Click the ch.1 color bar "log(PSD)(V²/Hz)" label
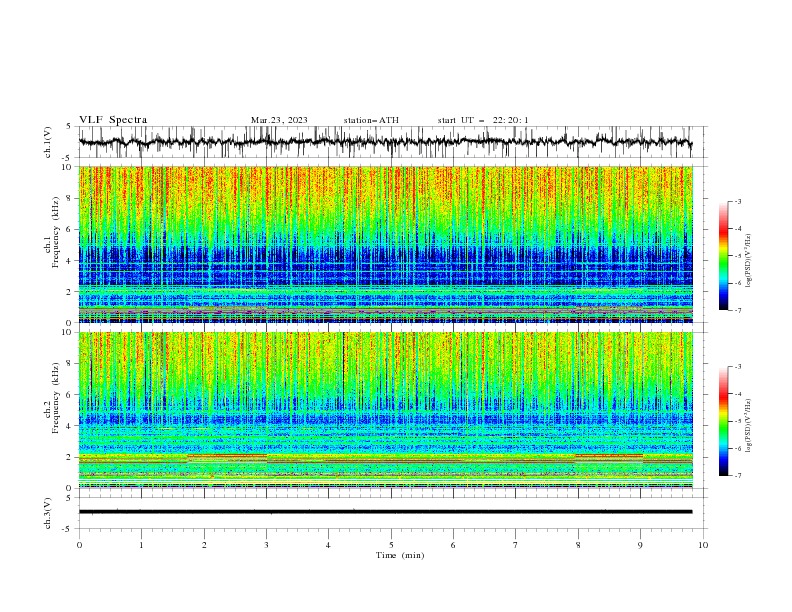Screen dimensions: 792x612 point(749,261)
